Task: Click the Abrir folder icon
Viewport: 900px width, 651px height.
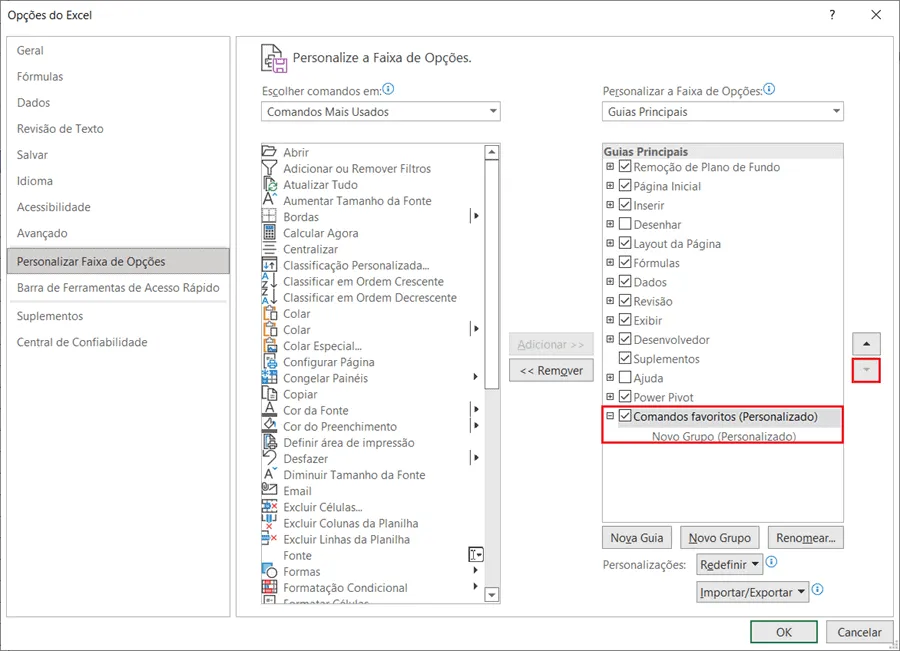Action: click(x=269, y=152)
